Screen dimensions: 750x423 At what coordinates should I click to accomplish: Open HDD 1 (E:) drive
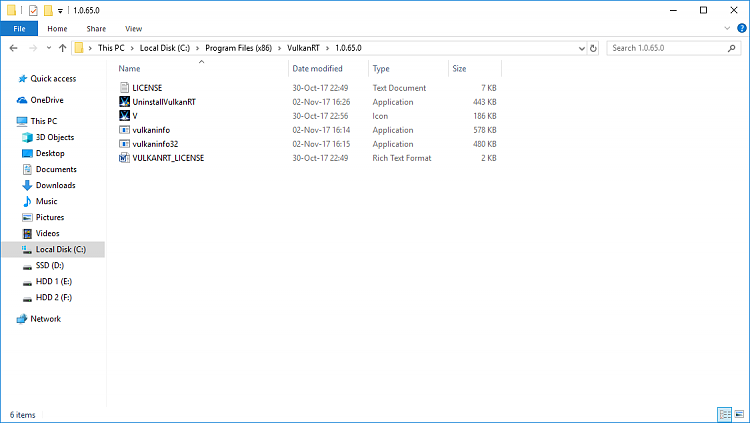point(54,281)
